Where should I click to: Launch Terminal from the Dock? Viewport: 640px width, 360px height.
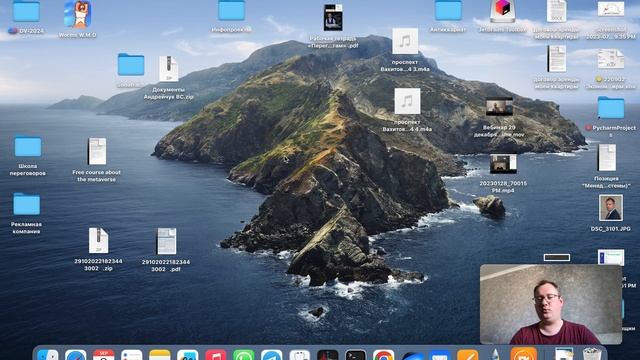(356, 355)
